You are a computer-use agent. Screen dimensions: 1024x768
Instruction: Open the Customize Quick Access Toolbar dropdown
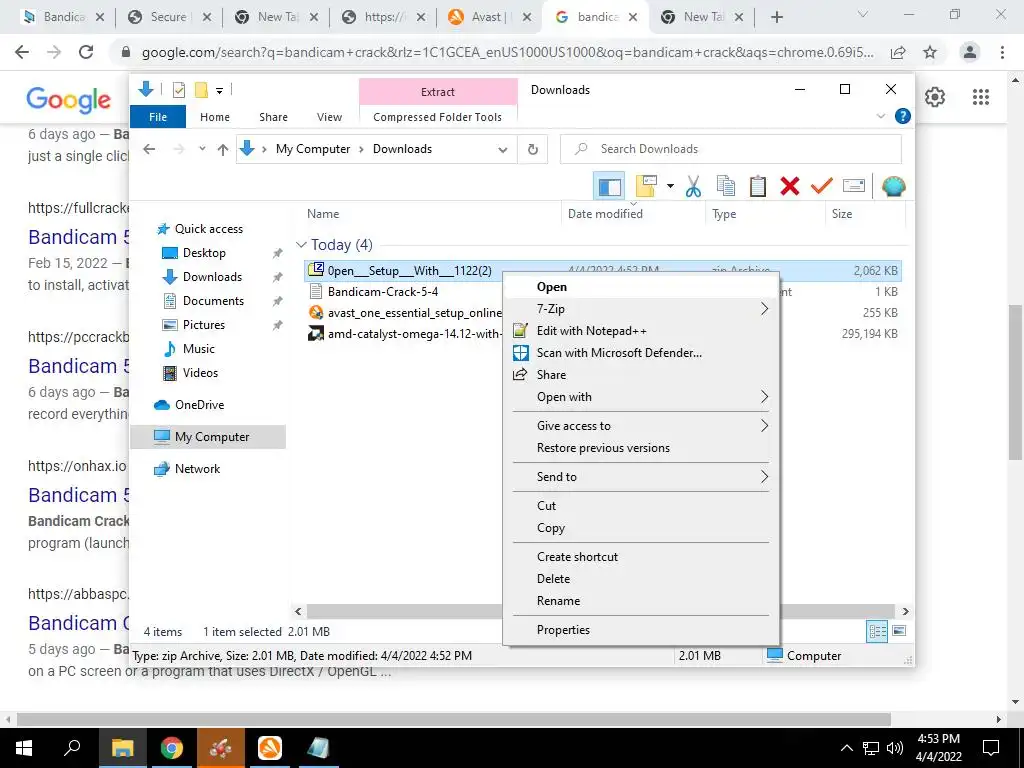219,91
